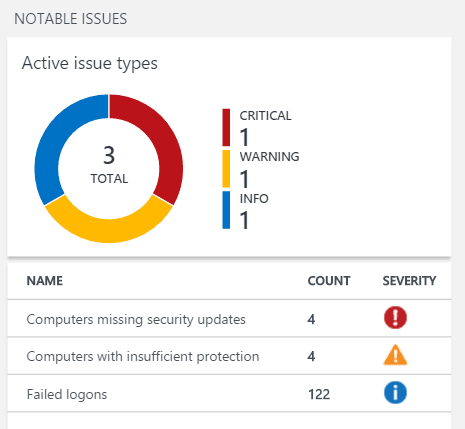
Task: Click the red Critical legend swatch
Action: click(226, 127)
